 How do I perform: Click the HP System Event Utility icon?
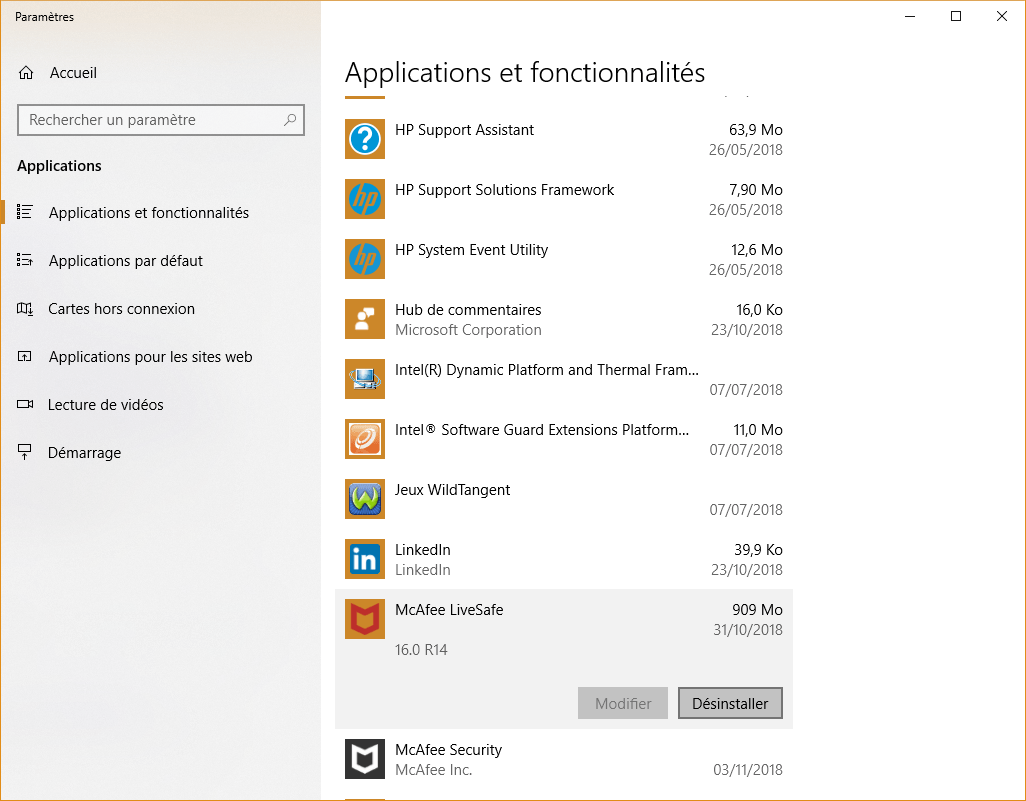(x=365, y=260)
